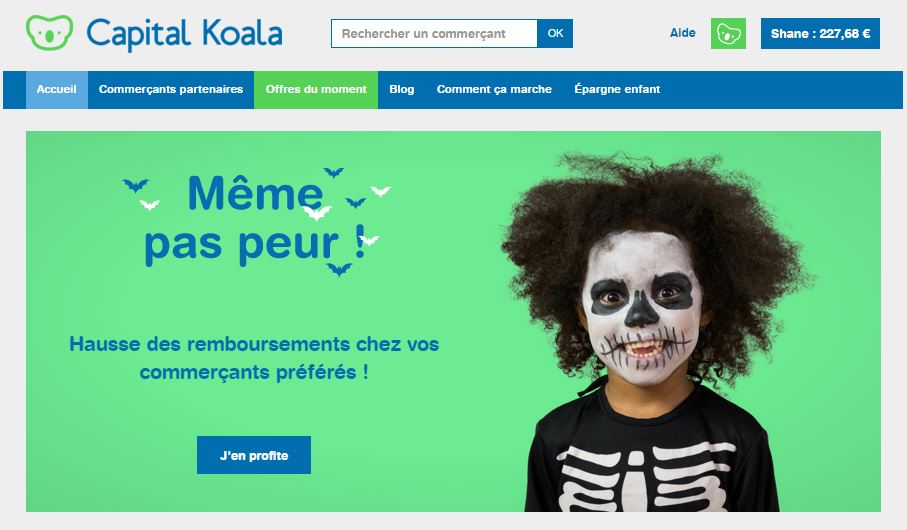Select the green Offres du moment tab

(316, 90)
